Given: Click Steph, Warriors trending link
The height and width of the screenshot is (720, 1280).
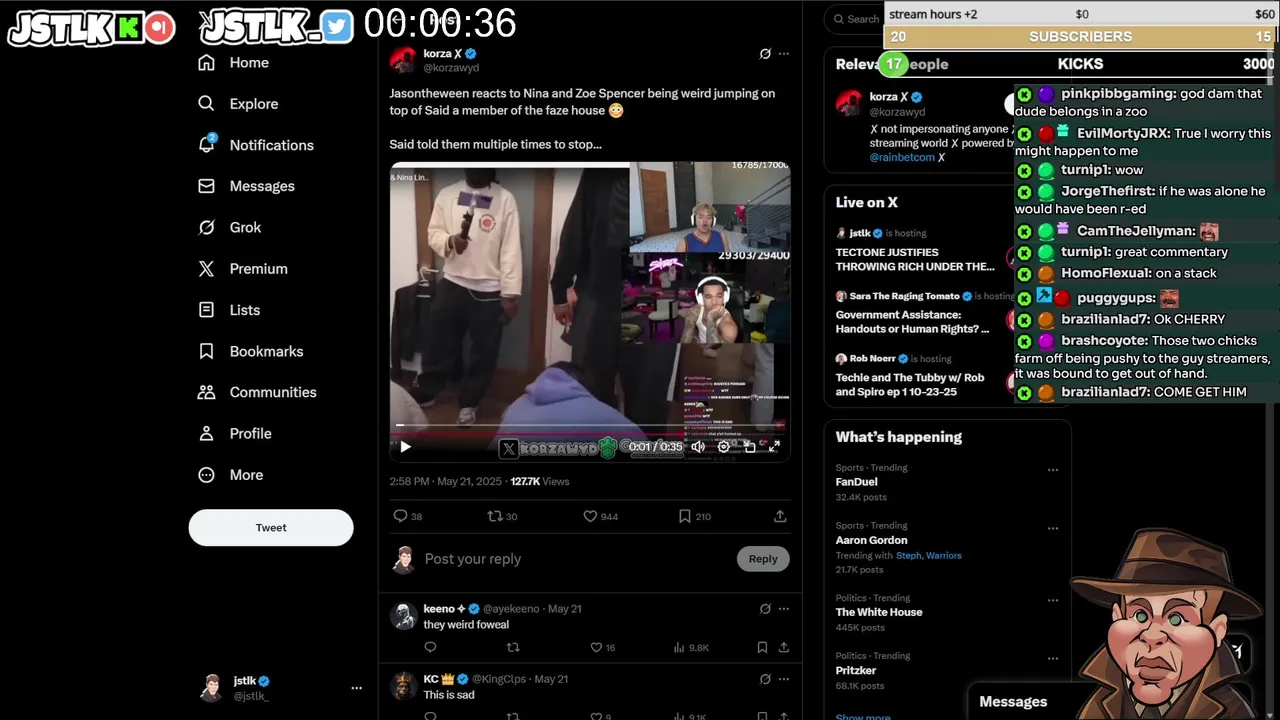Looking at the screenshot, I should [x=929, y=556].
